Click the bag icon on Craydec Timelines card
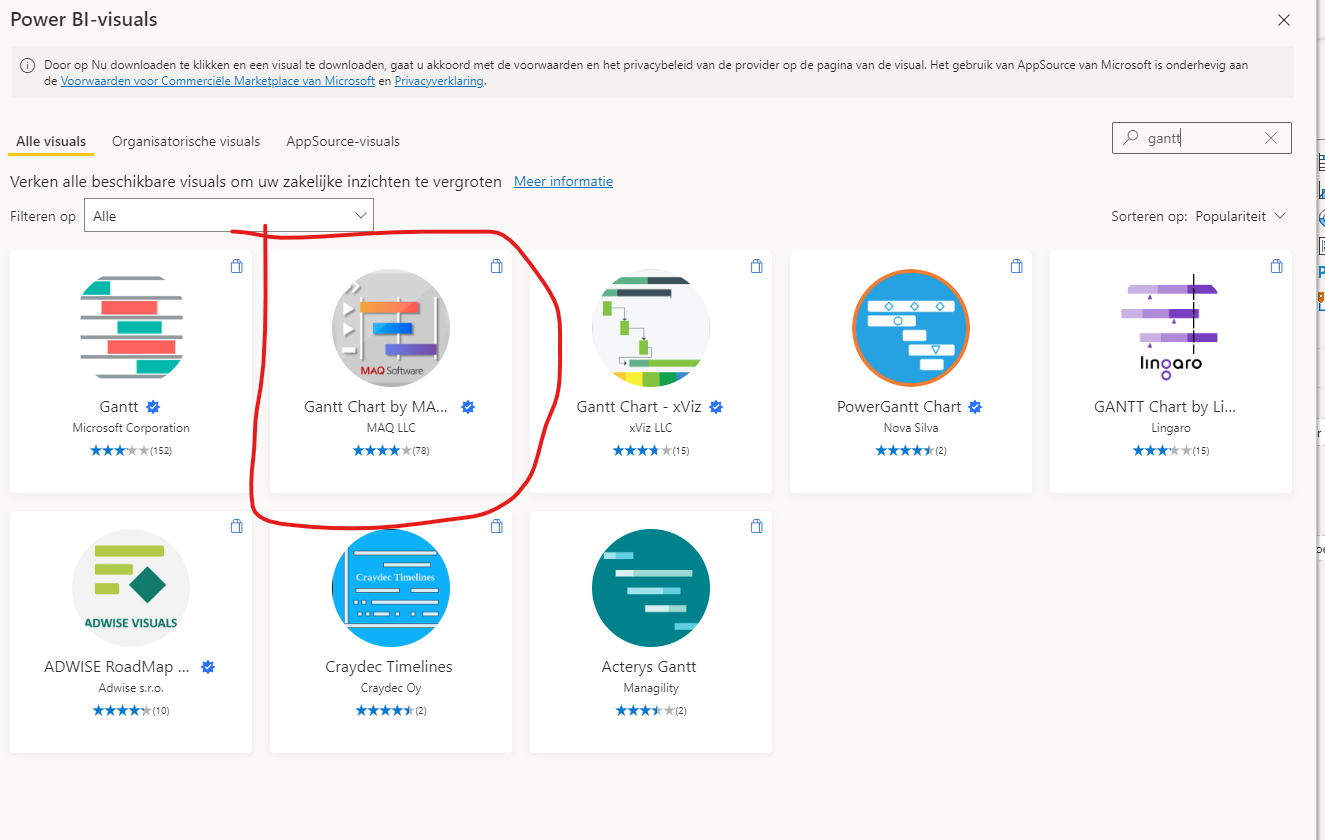The image size is (1325, 840). [496, 526]
